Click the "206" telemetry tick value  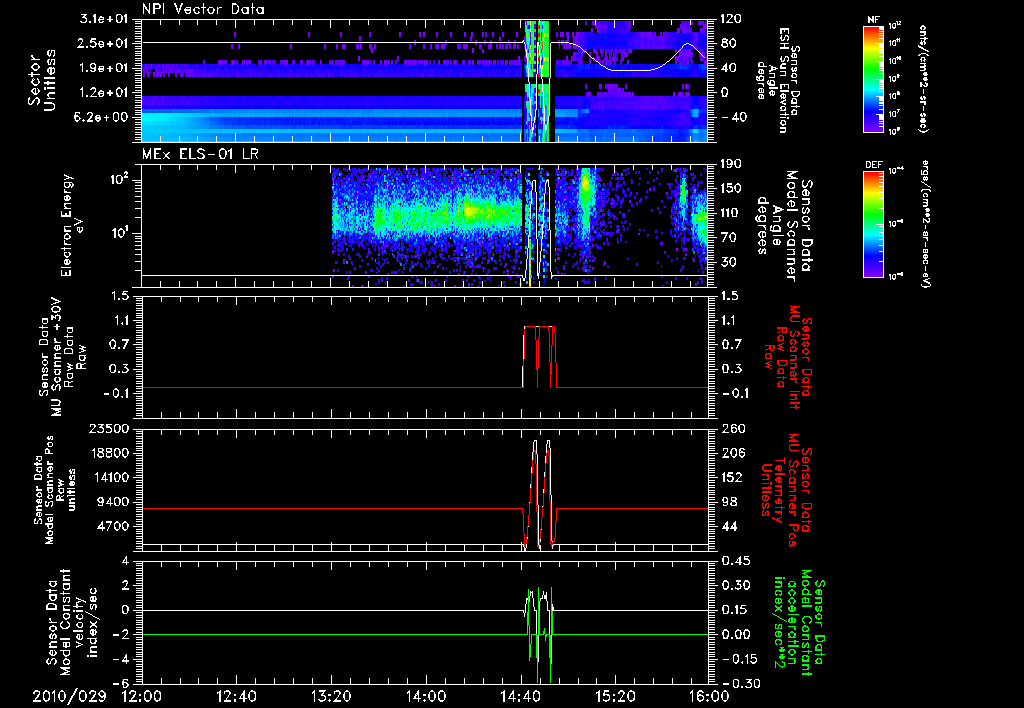point(731,453)
